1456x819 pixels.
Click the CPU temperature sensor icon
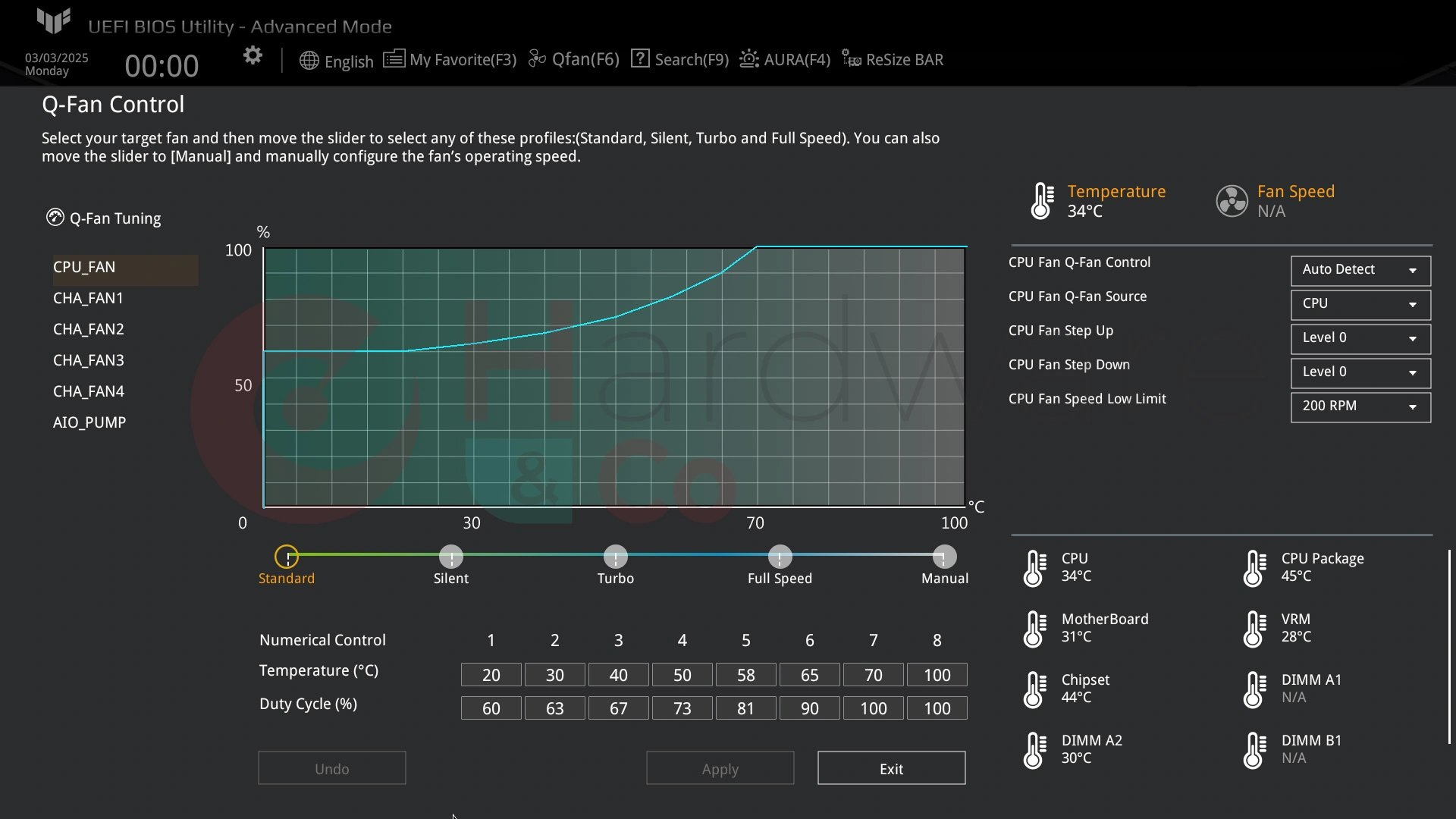pos(1036,567)
